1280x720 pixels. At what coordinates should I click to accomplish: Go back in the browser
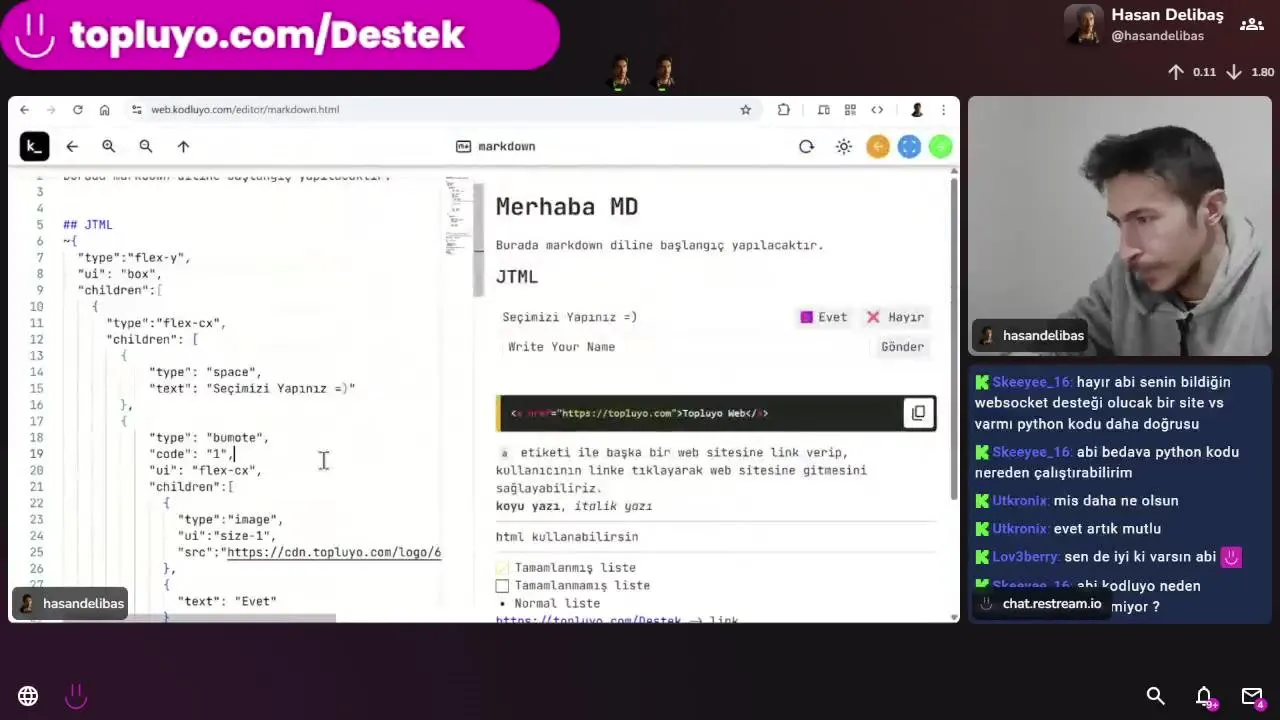[25, 110]
